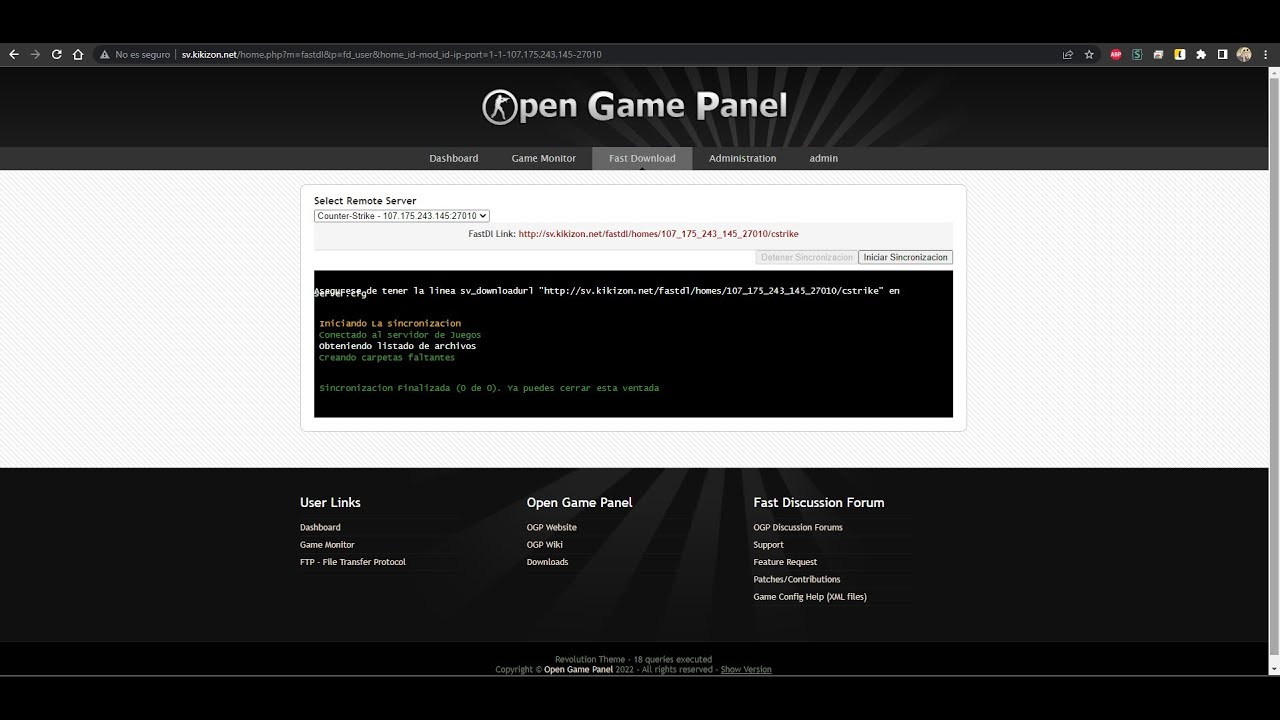Open the Dashboard menu tab
The image size is (1280, 720).
454,158
